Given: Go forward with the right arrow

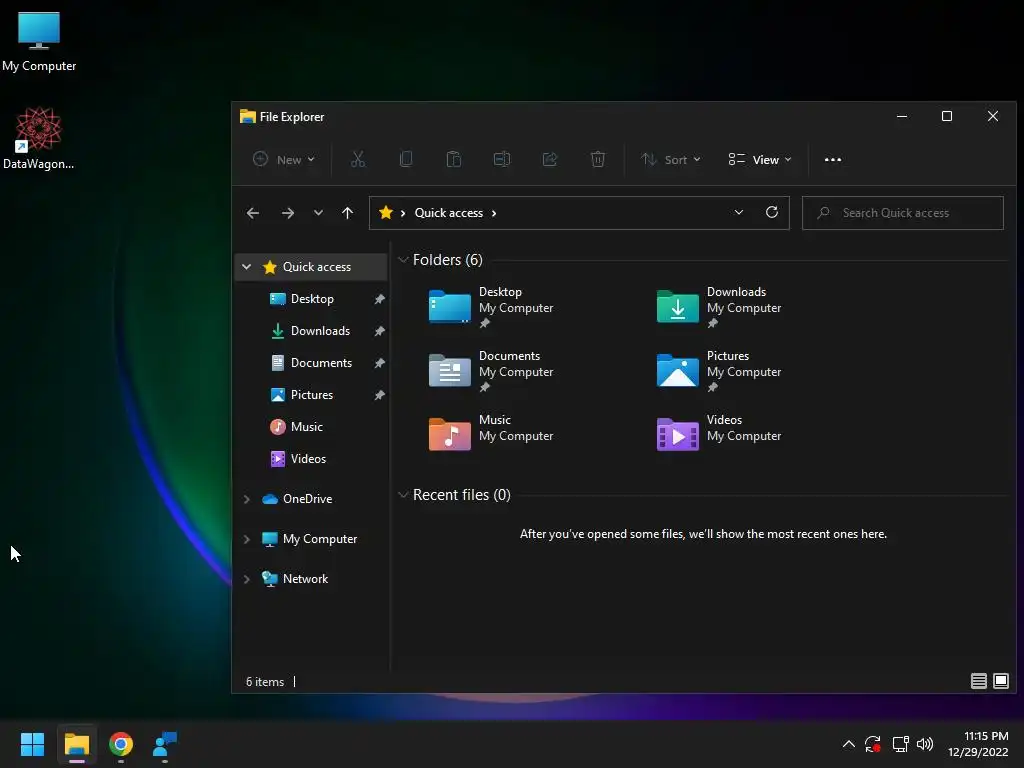Looking at the screenshot, I should (x=288, y=213).
